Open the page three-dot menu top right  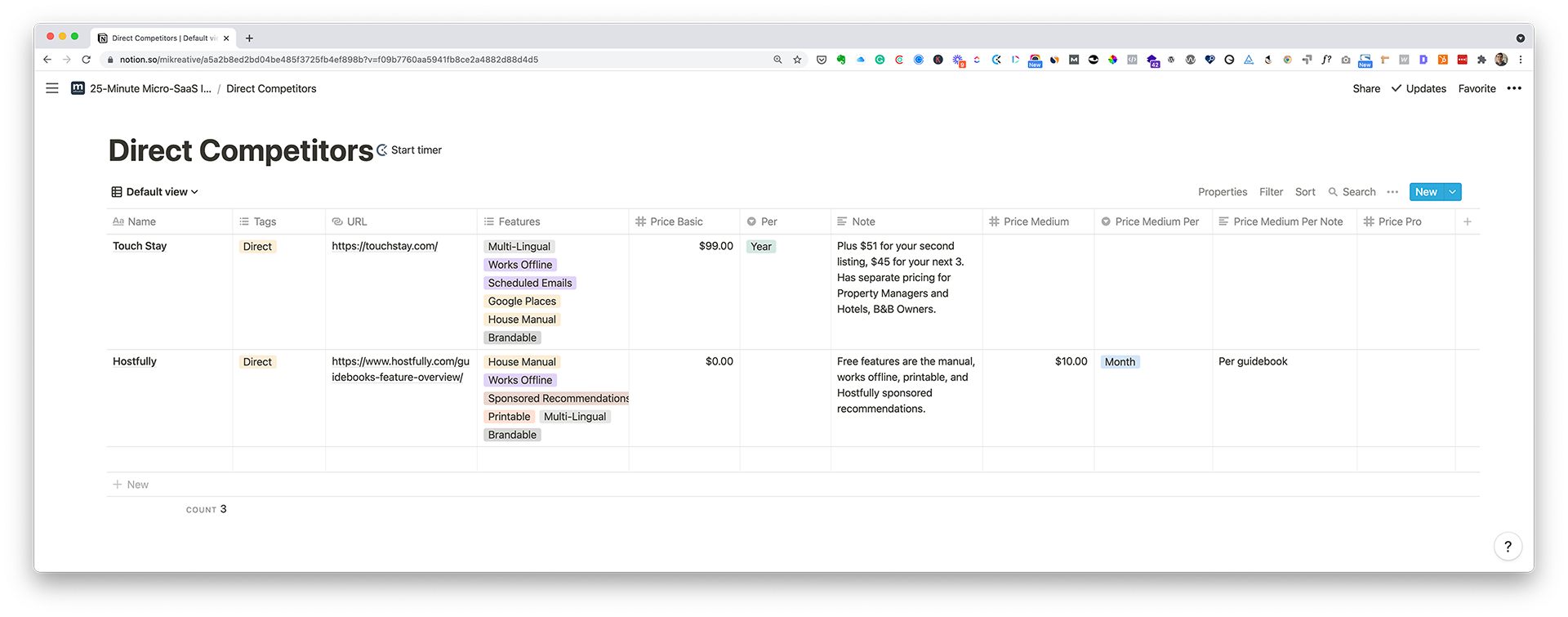(1514, 88)
